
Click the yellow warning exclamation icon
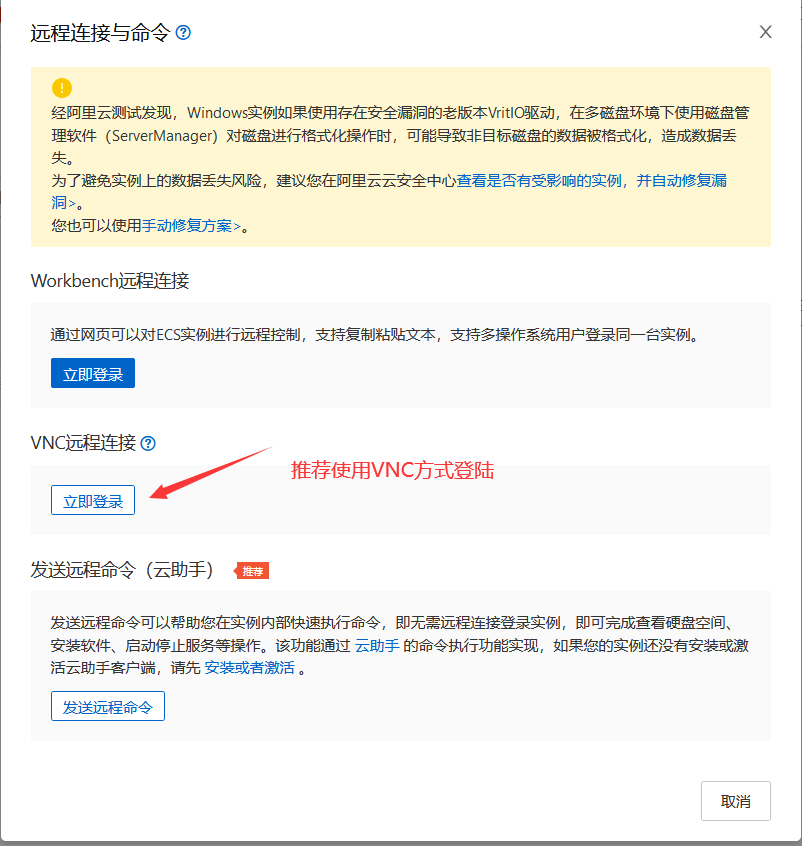tap(62, 88)
